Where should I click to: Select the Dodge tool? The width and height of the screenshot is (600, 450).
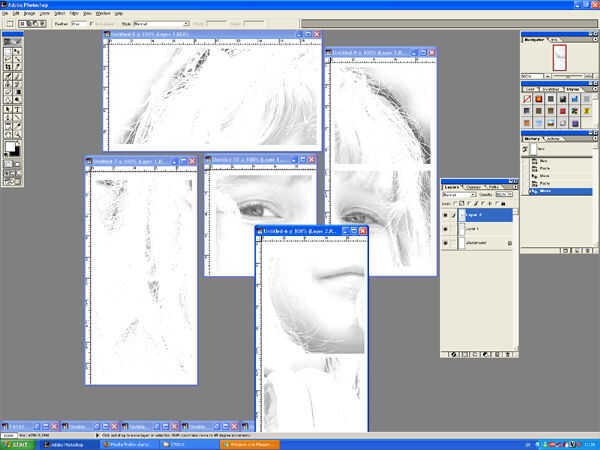coord(17,100)
